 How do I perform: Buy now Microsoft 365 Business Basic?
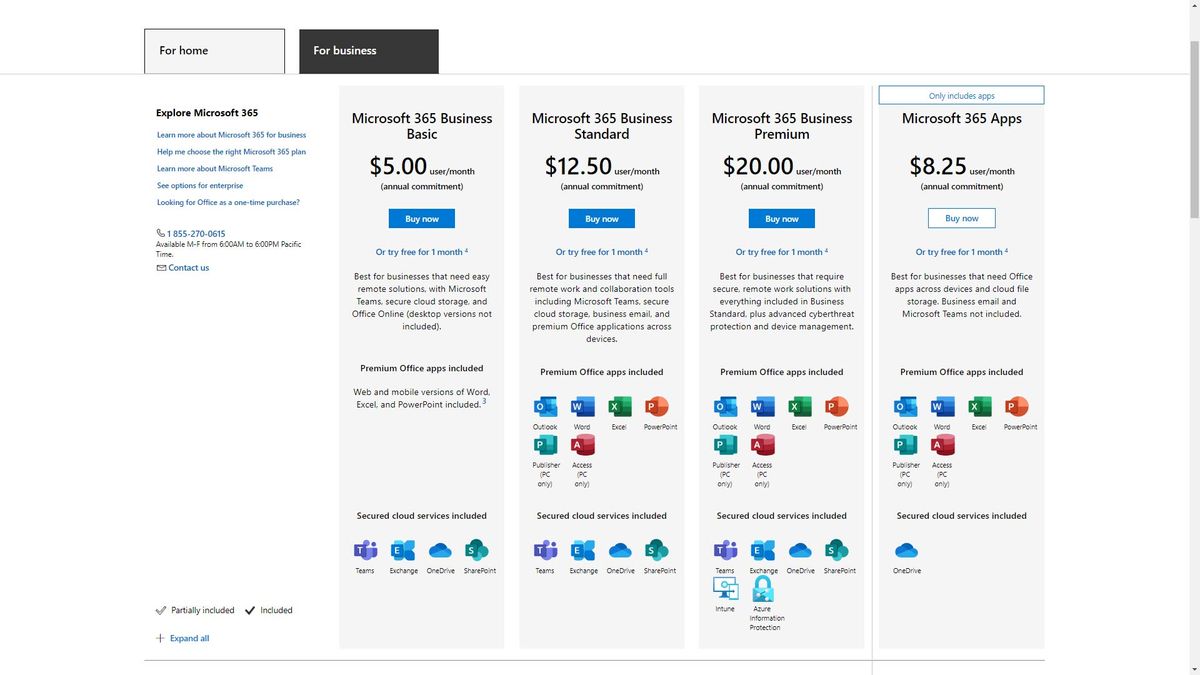click(x=421, y=218)
